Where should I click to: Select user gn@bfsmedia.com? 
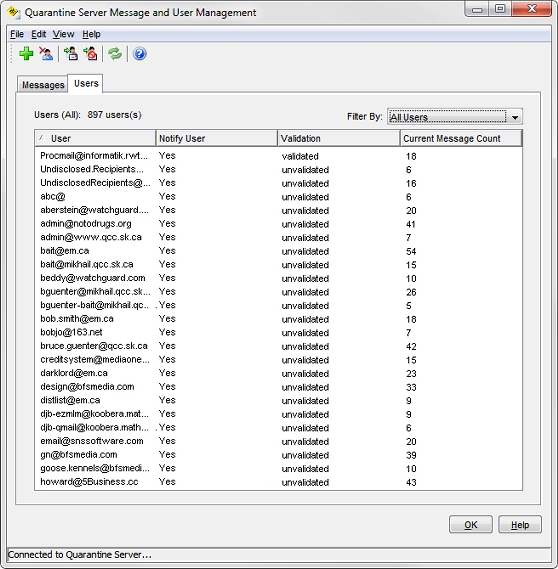coord(279,455)
